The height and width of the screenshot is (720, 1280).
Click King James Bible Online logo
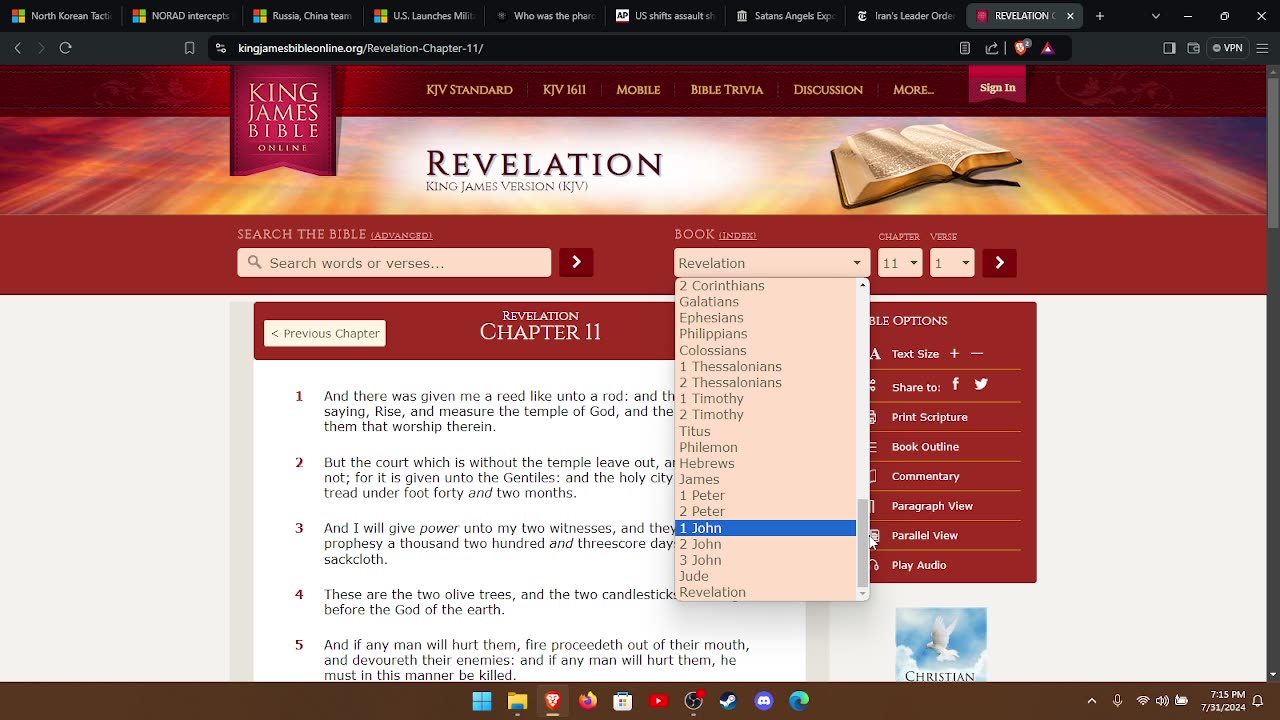(x=283, y=120)
